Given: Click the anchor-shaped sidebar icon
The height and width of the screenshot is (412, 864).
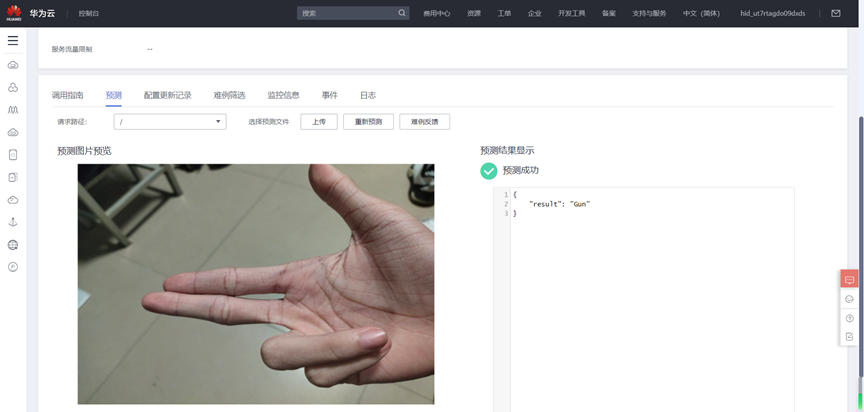Looking at the screenshot, I should click(13, 222).
